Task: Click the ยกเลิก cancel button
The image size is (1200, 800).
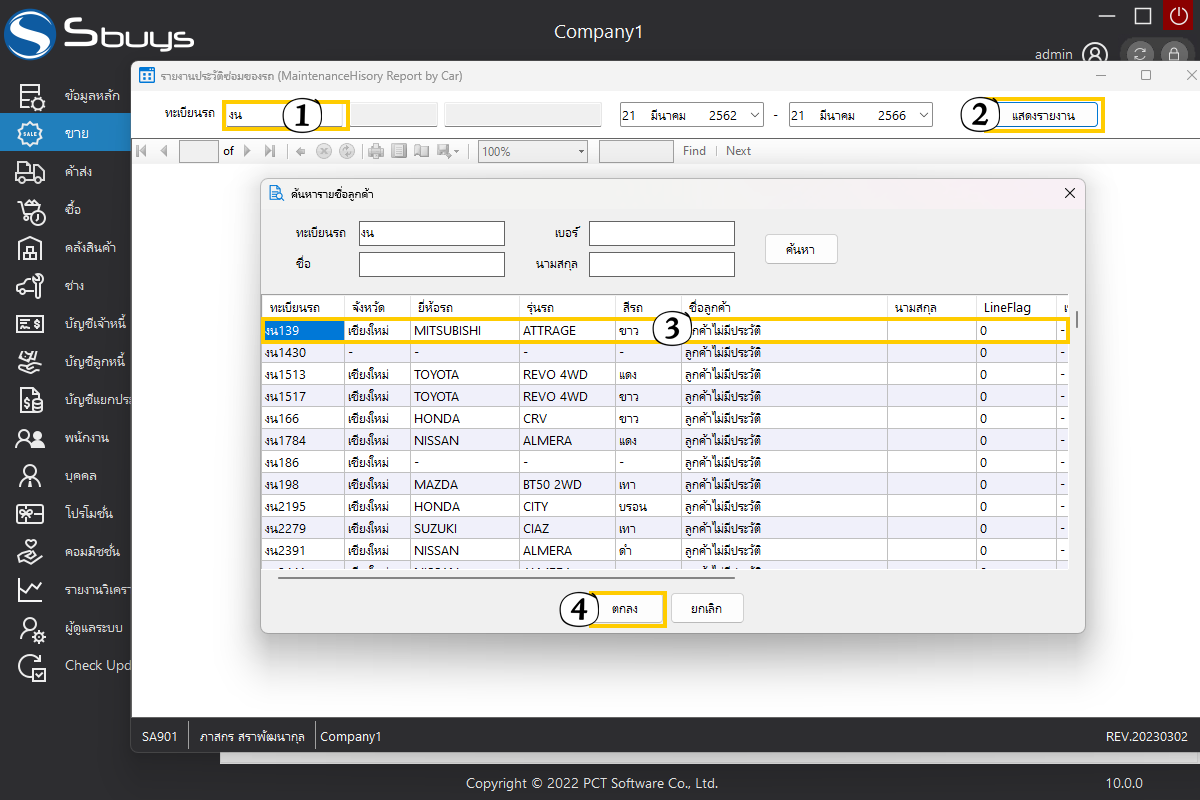Action: (707, 608)
